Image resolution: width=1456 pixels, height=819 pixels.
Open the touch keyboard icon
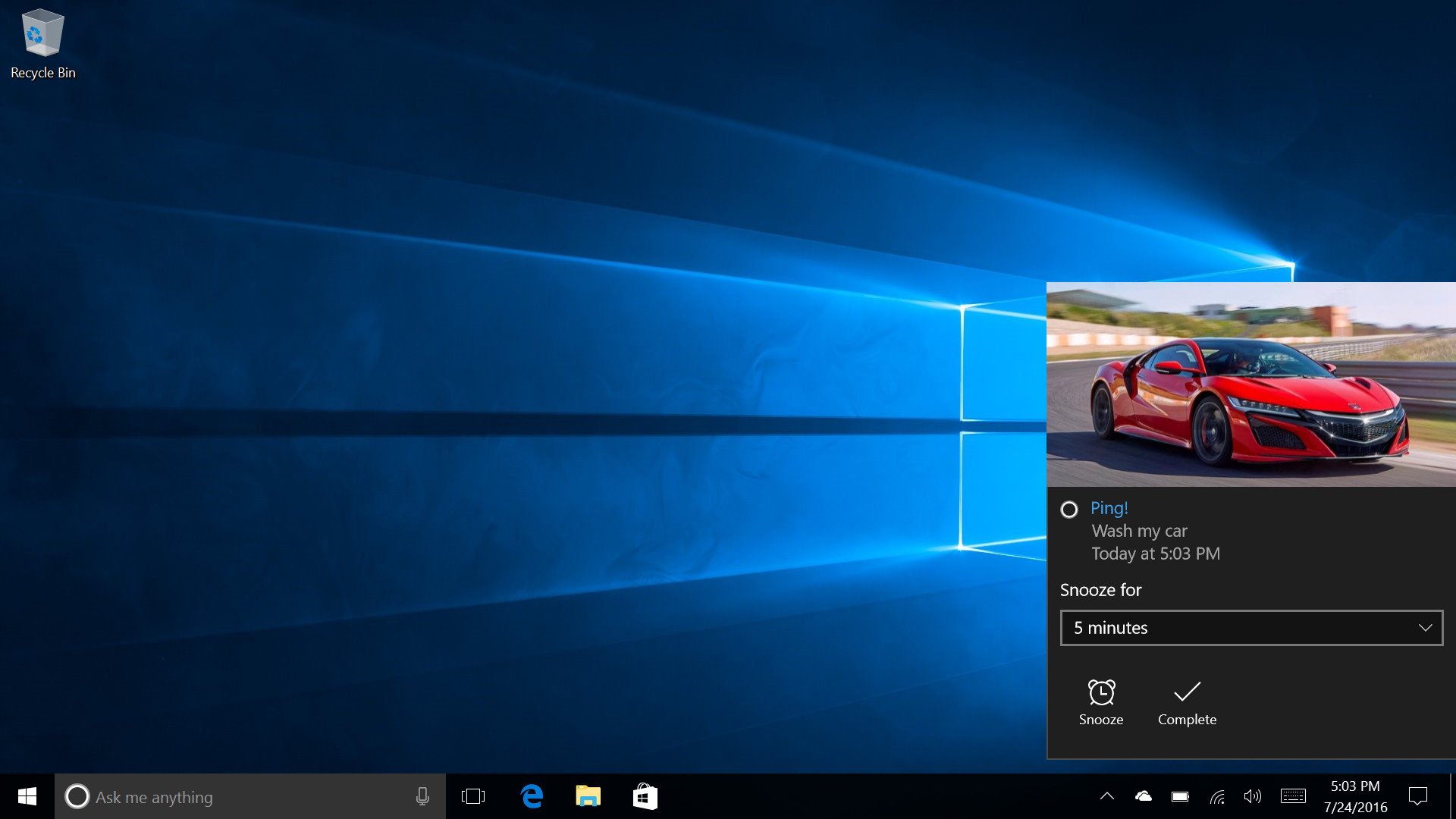1293,796
